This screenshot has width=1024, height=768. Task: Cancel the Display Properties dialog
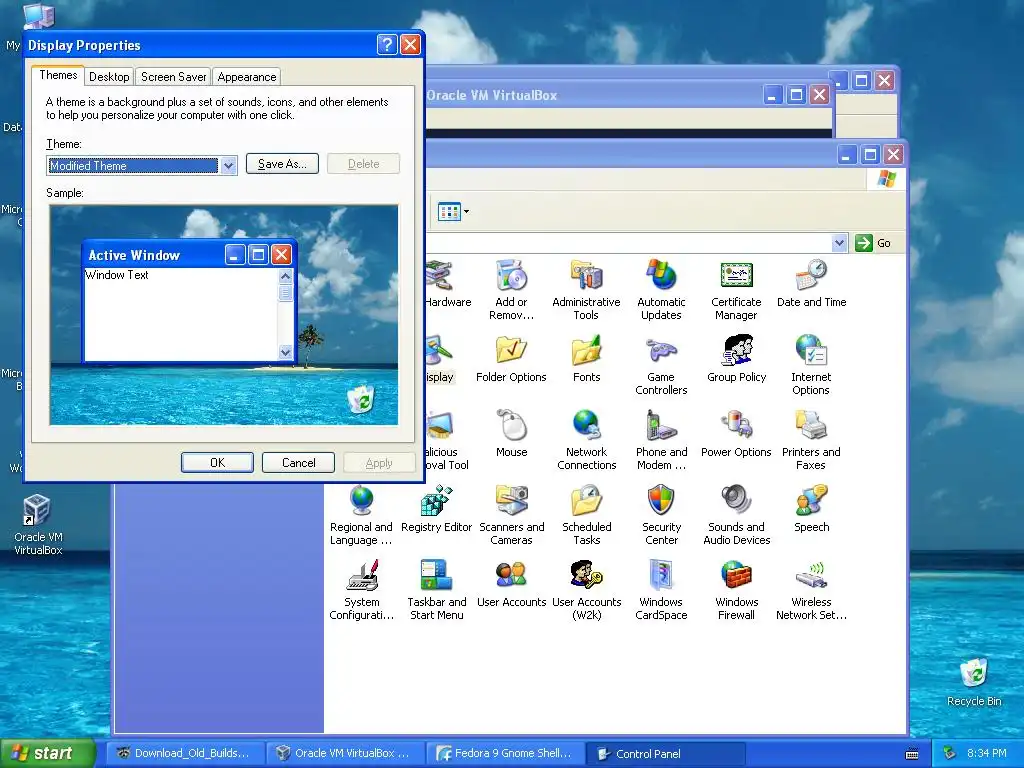pos(298,462)
